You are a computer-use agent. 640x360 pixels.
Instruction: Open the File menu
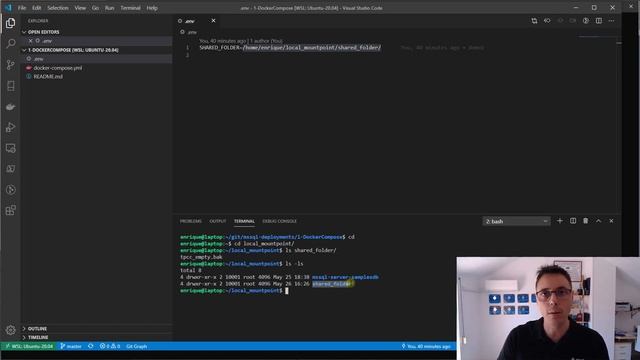22,8
